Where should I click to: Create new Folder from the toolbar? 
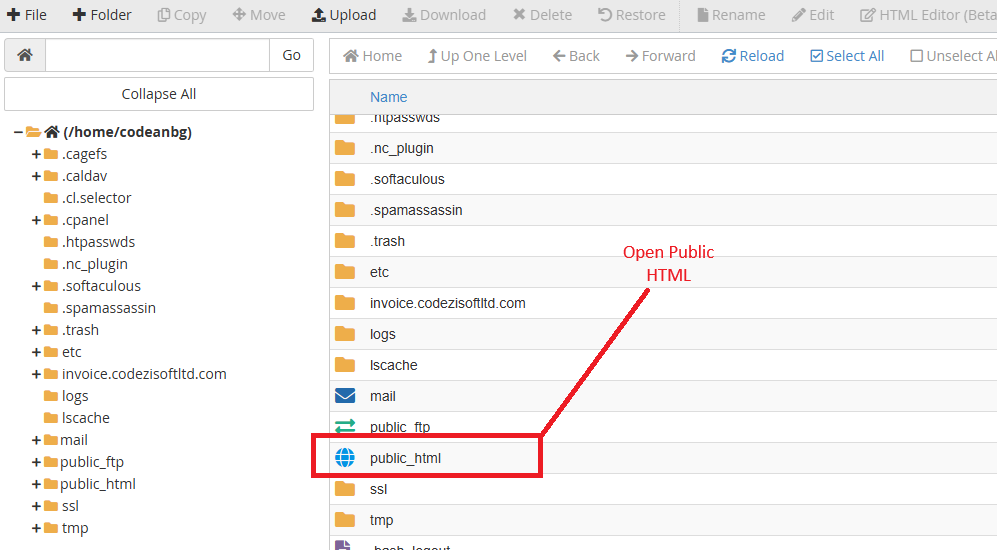102,15
